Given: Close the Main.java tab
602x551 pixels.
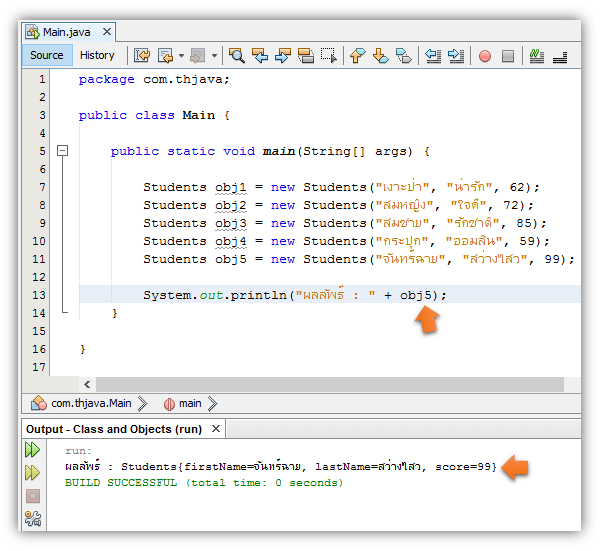Looking at the screenshot, I should pos(107,32).
